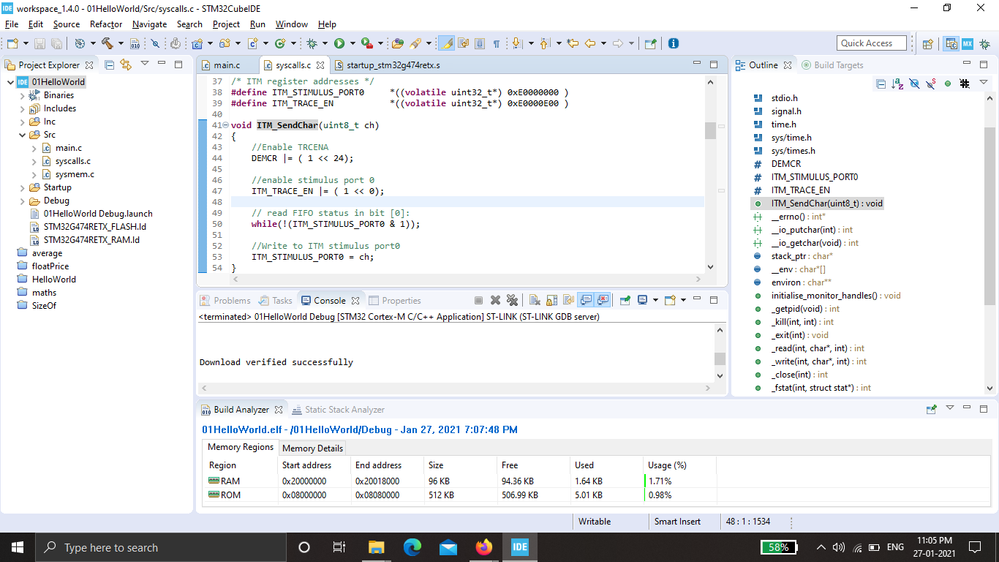
Task: Toggle Show Console on Standard Error change
Action: coord(603,300)
